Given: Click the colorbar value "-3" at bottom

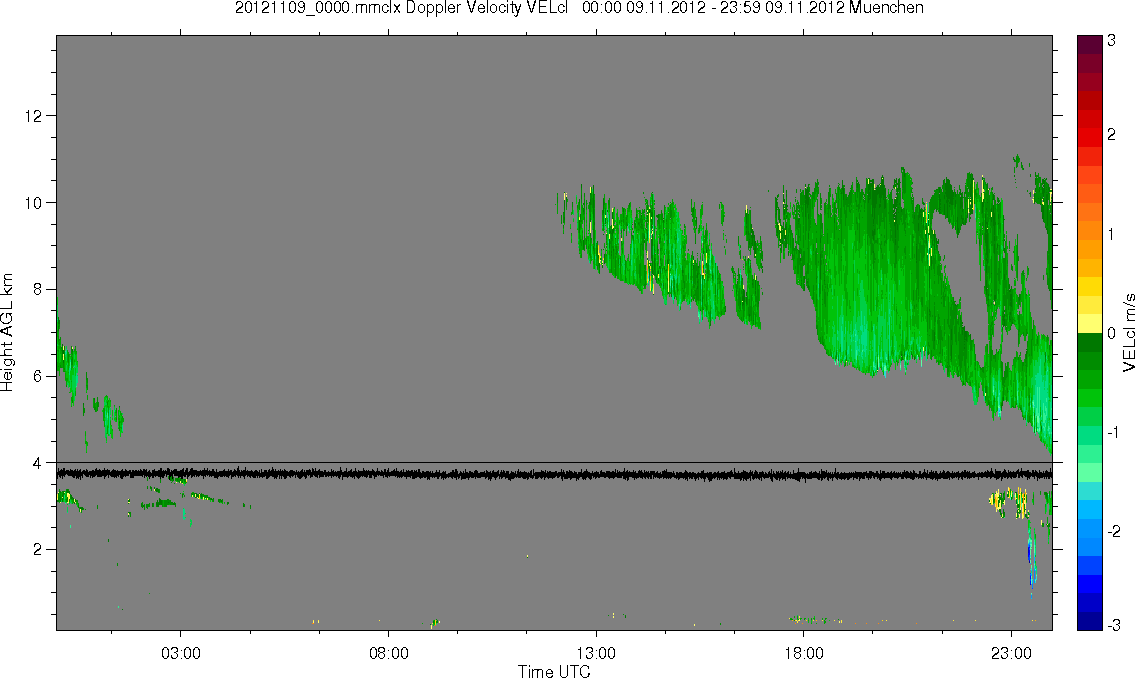Looking at the screenshot, I should 1114,624.
